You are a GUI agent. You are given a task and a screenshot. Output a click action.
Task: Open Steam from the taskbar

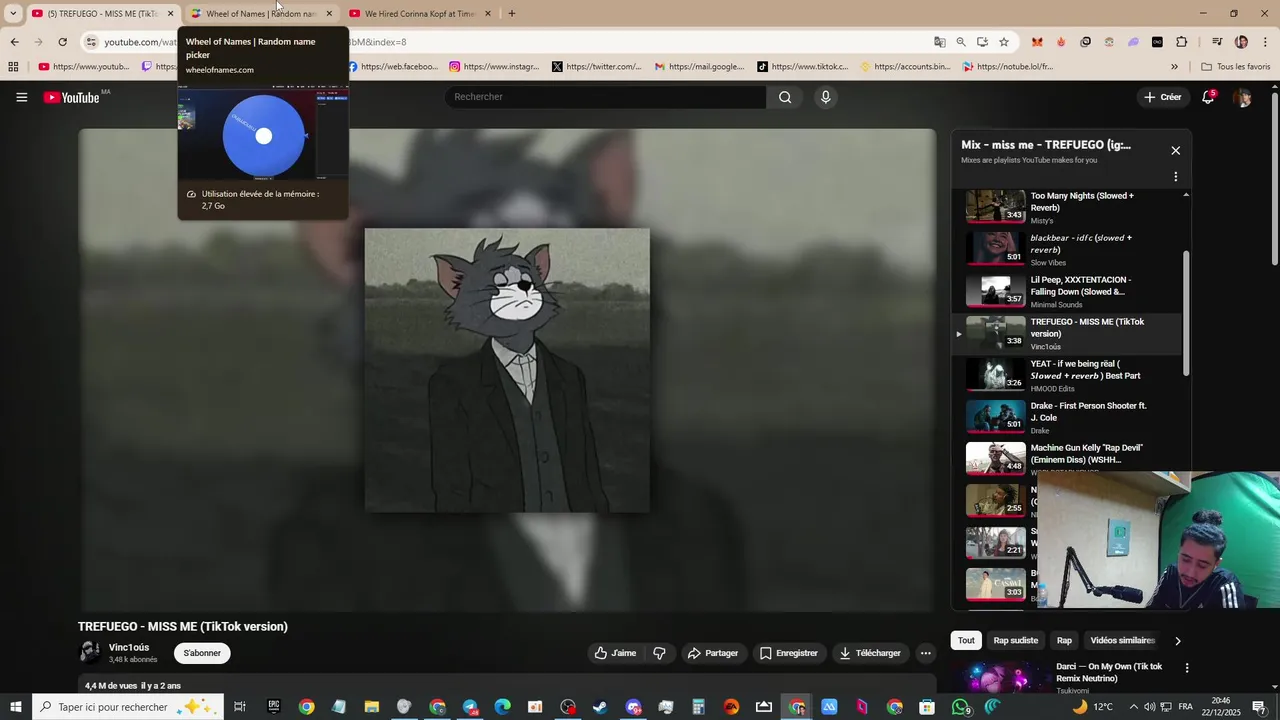pyautogui.click(x=600, y=707)
